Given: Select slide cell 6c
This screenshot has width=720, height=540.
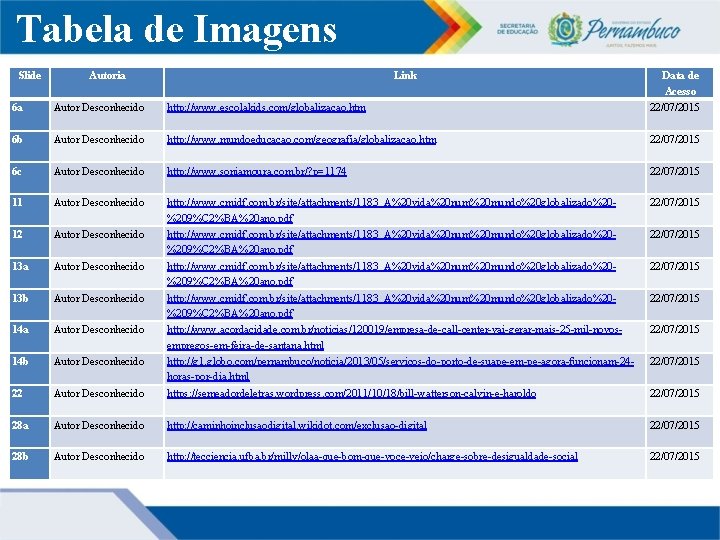Looking at the screenshot, I should (29, 178).
